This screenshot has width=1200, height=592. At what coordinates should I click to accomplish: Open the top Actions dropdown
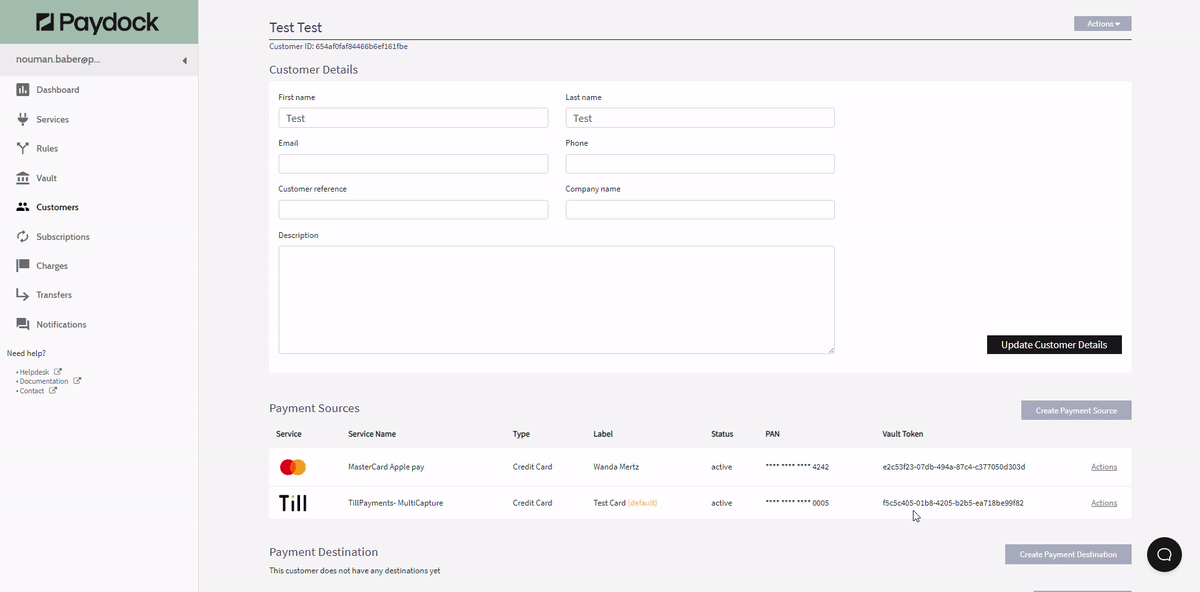pyautogui.click(x=1102, y=23)
